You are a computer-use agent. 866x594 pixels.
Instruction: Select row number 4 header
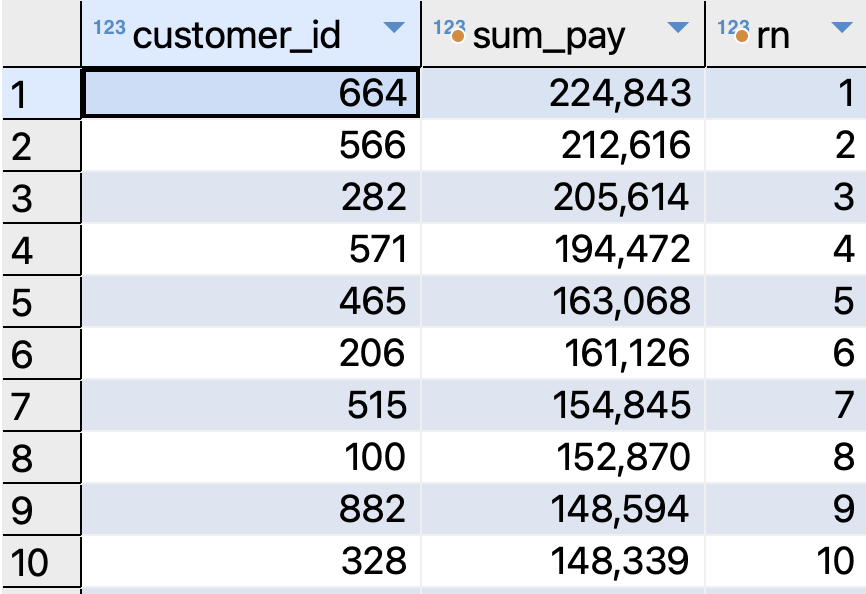click(x=41, y=249)
